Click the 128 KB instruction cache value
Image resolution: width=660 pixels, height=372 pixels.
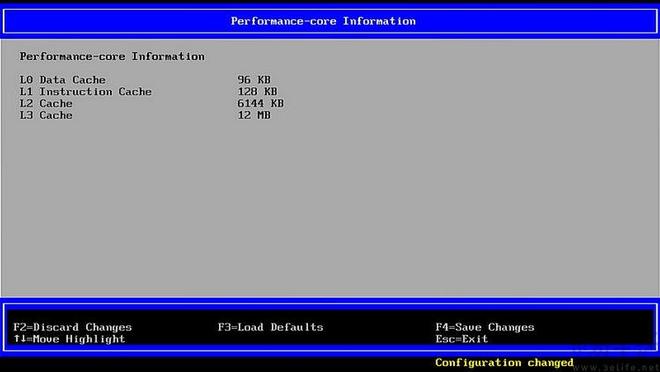257,92
